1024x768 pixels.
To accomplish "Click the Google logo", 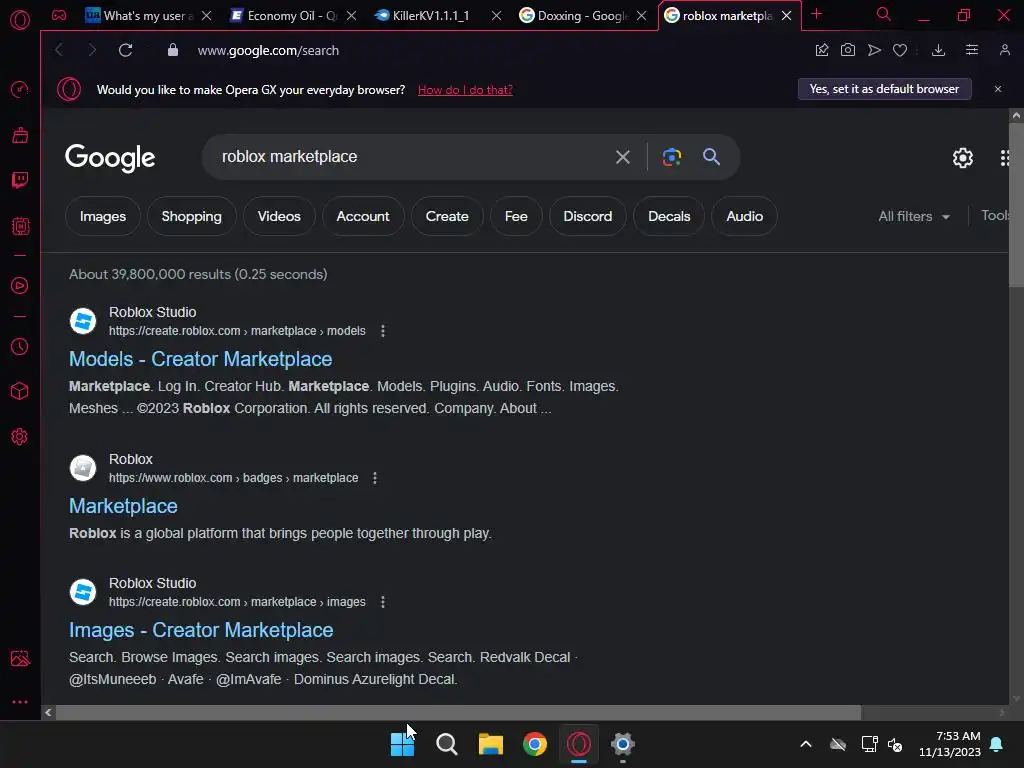I will (110, 158).
